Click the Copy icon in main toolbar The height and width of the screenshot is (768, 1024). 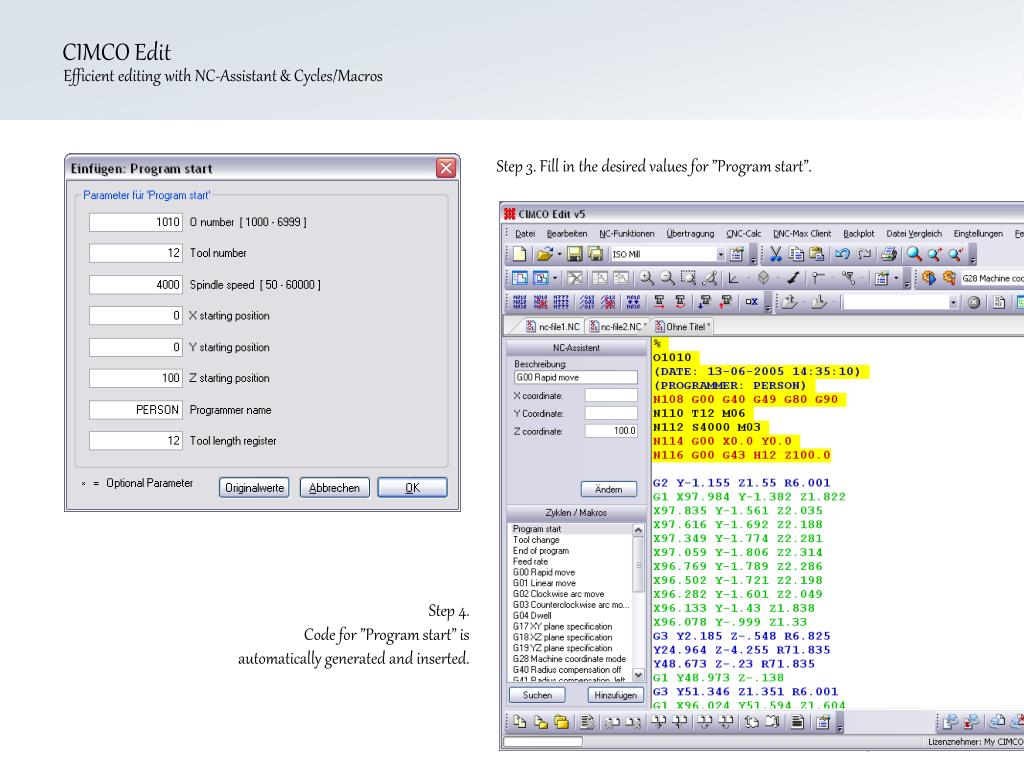click(x=796, y=254)
